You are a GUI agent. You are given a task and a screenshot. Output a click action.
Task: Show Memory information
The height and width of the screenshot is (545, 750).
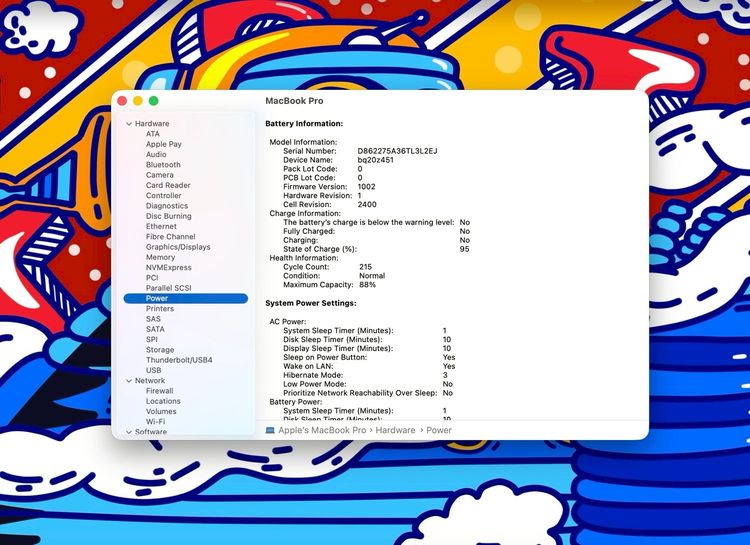tap(160, 257)
